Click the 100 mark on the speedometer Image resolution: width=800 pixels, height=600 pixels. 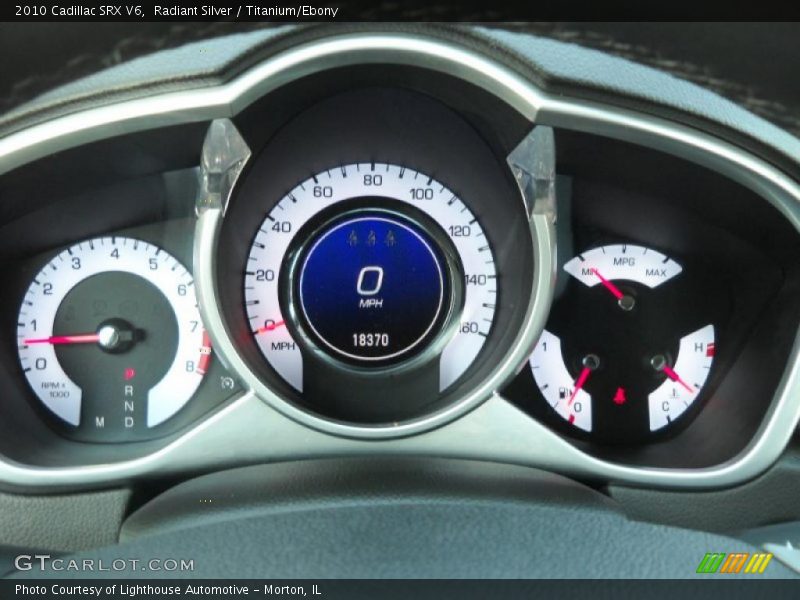point(421,194)
